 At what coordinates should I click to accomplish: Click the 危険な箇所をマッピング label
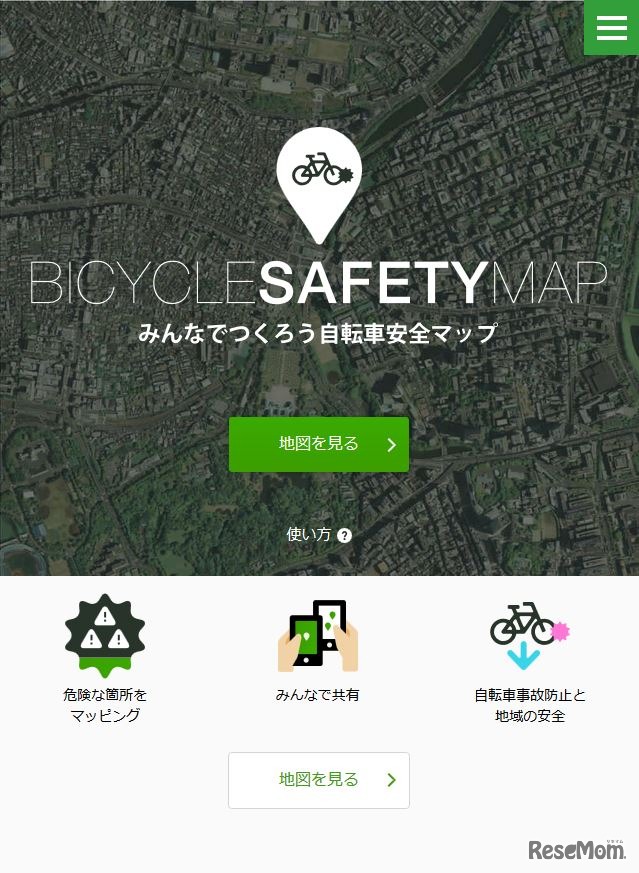(x=105, y=705)
